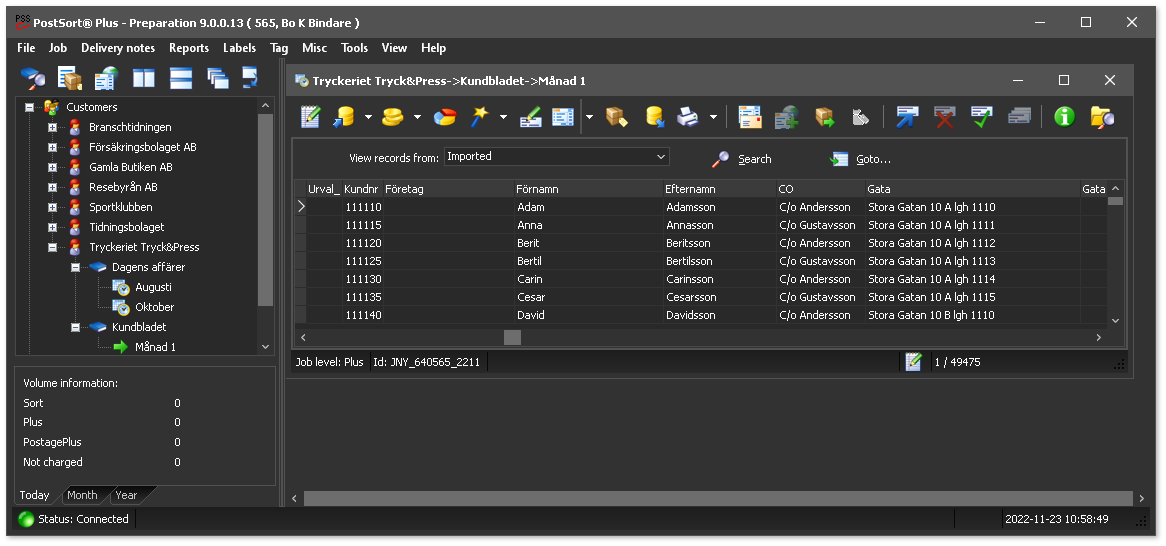Viewport: 1166px width, 546px height.
Task: Click the blue list form icon
Action: 563,117
